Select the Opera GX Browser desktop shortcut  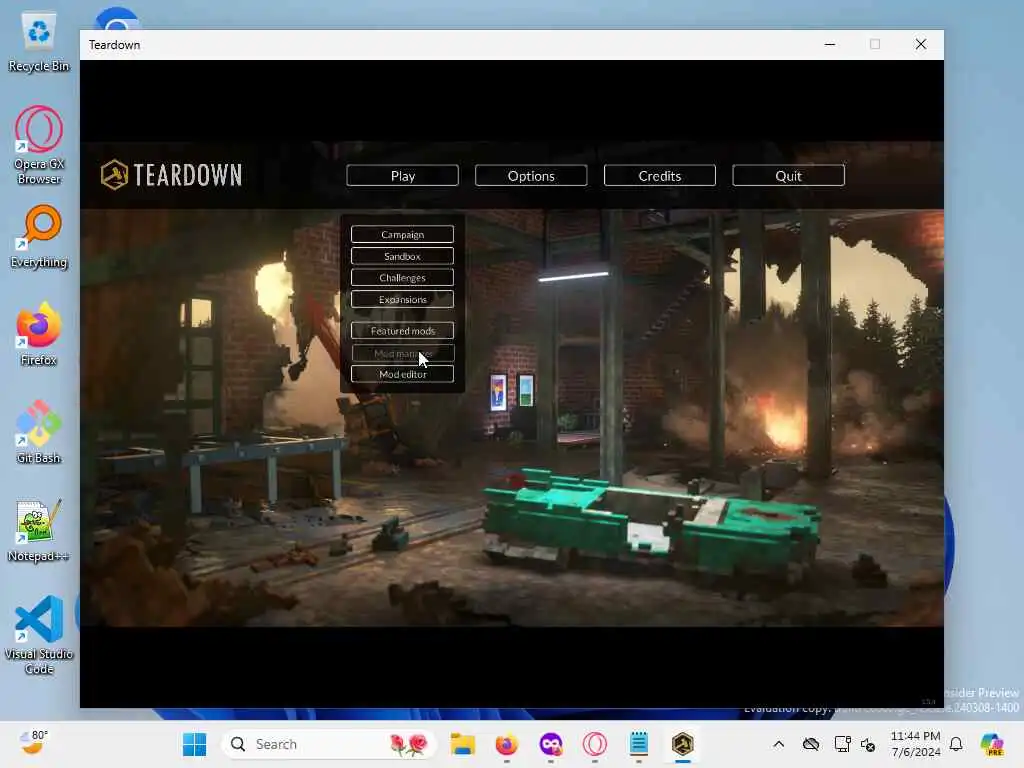[x=39, y=145]
